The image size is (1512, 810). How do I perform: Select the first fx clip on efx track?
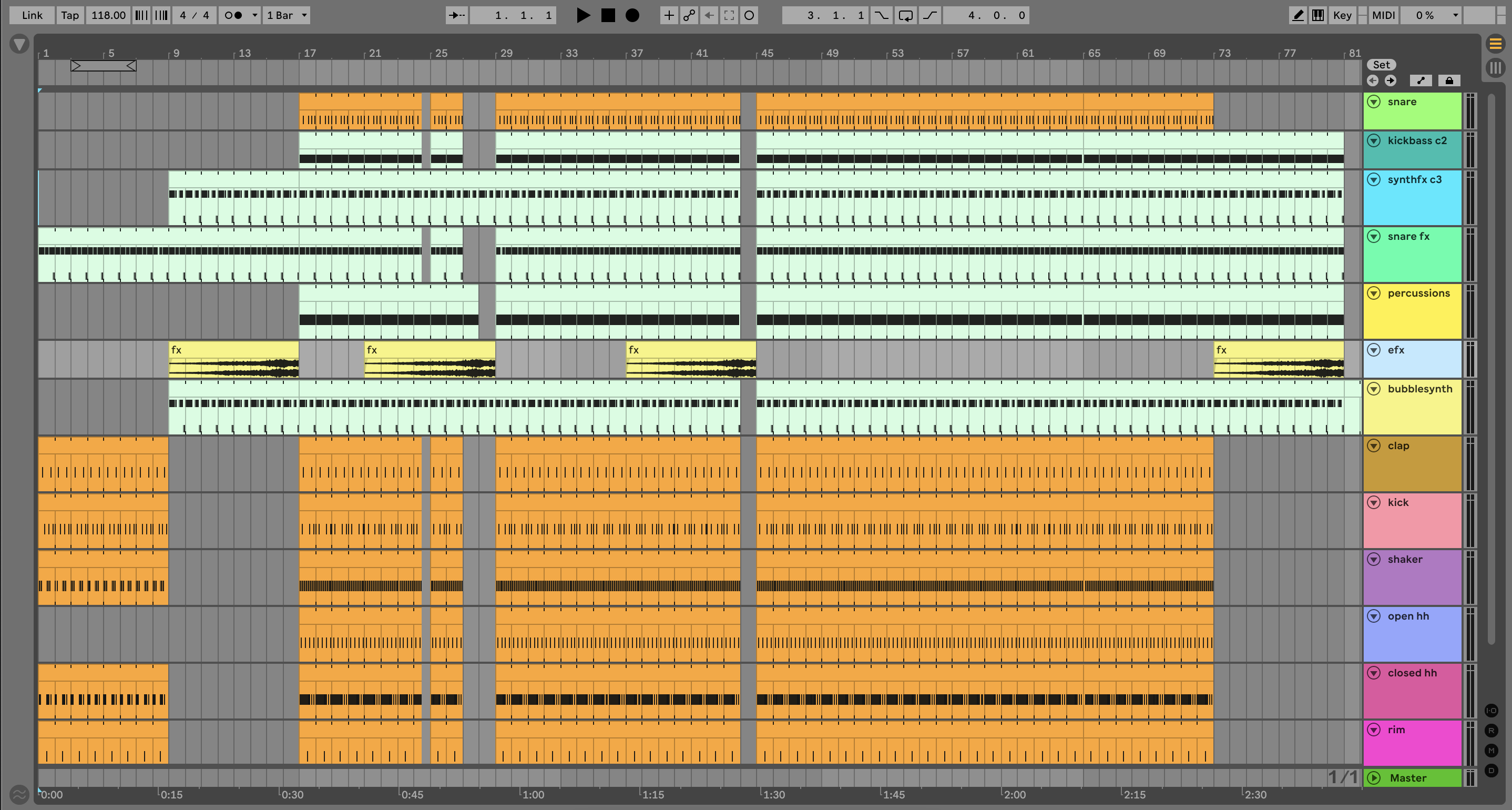233,350
